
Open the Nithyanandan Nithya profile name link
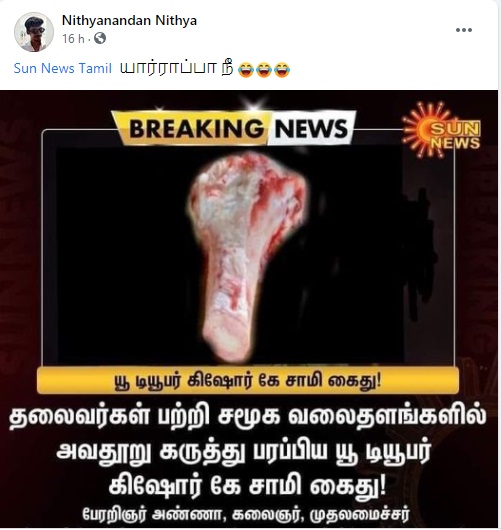[x=129, y=20]
